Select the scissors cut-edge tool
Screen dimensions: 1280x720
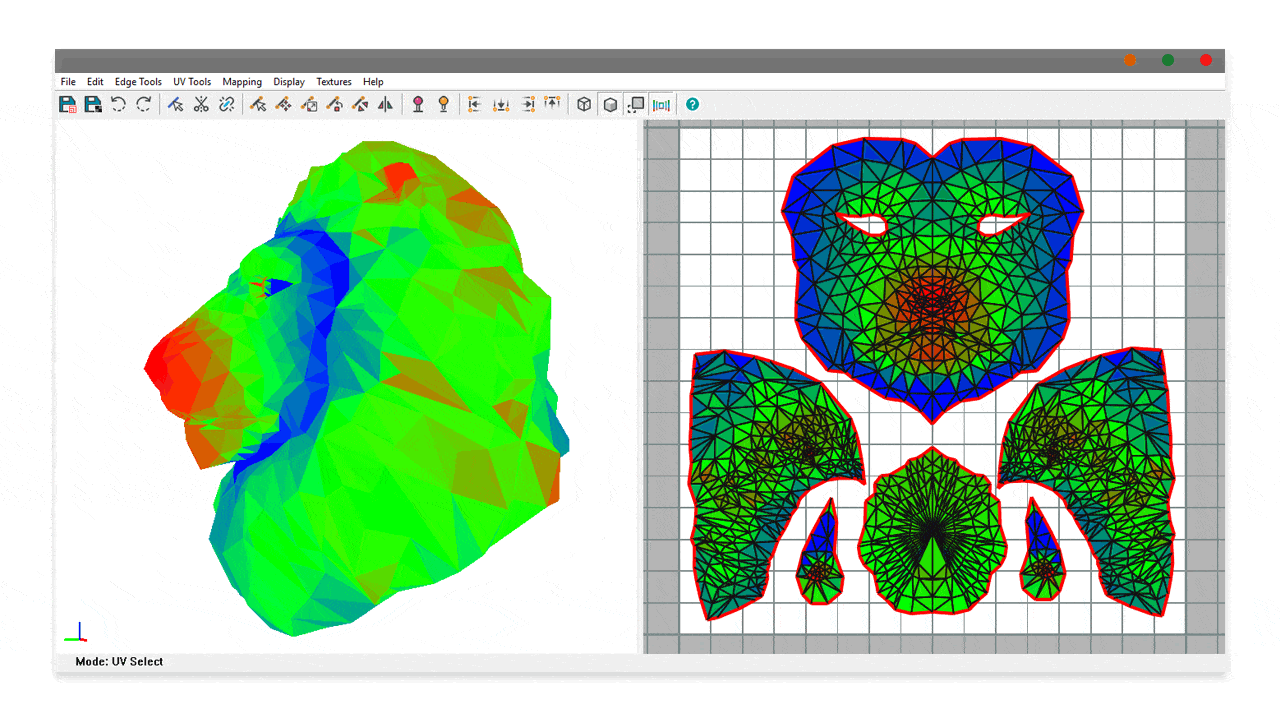point(201,104)
